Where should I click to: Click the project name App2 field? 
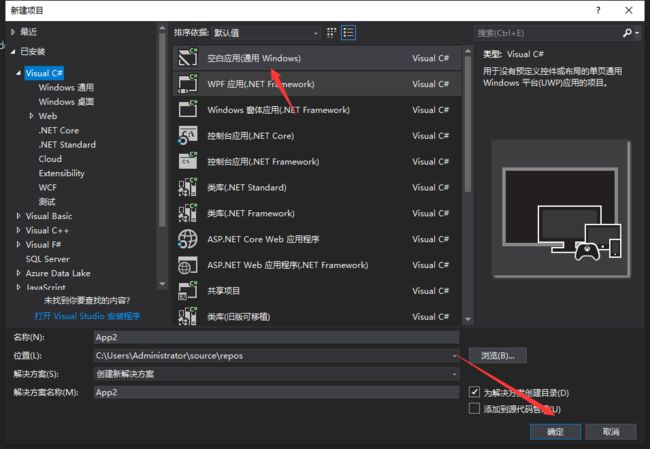pyautogui.click(x=276, y=337)
